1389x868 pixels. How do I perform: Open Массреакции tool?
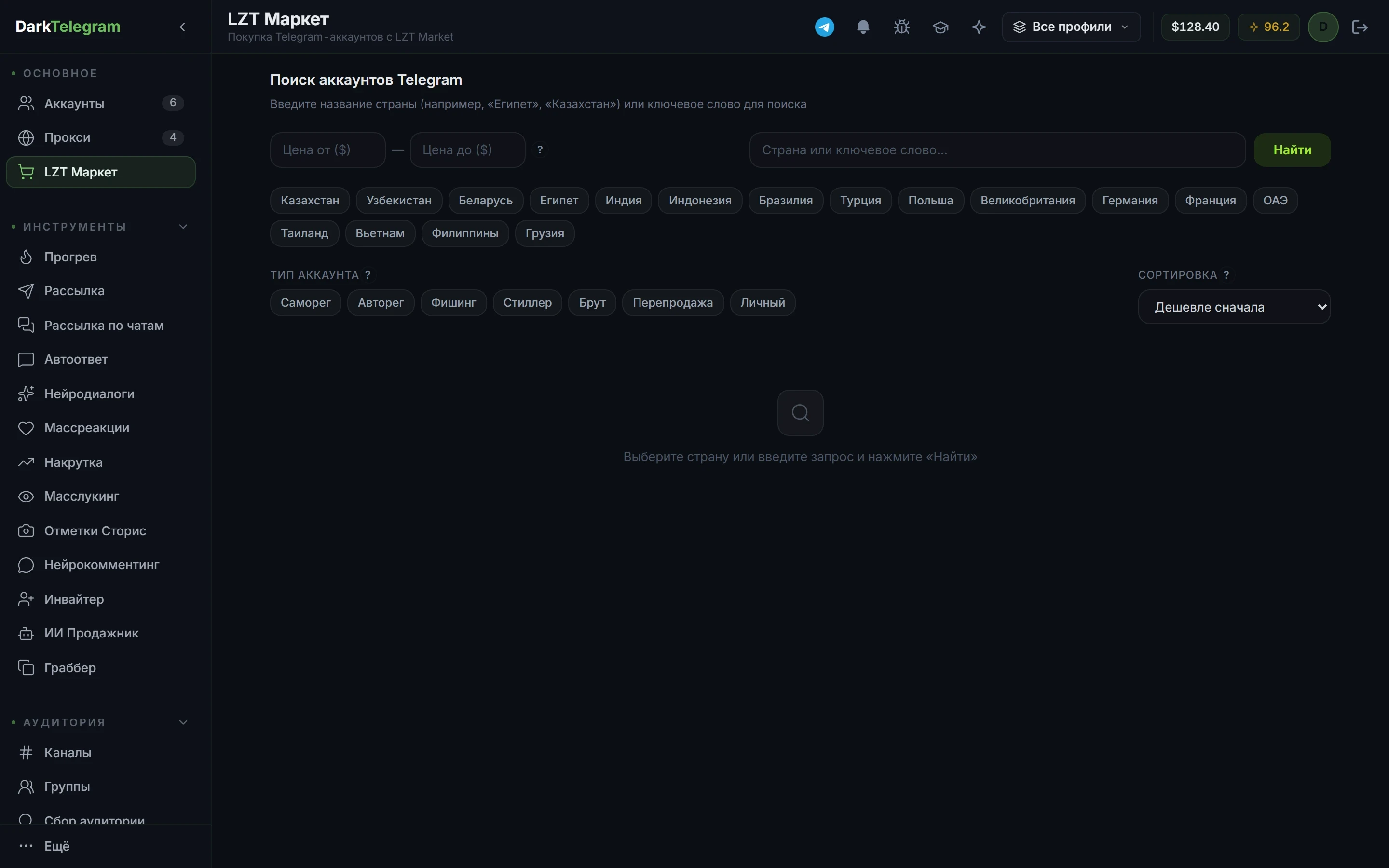pos(100,428)
